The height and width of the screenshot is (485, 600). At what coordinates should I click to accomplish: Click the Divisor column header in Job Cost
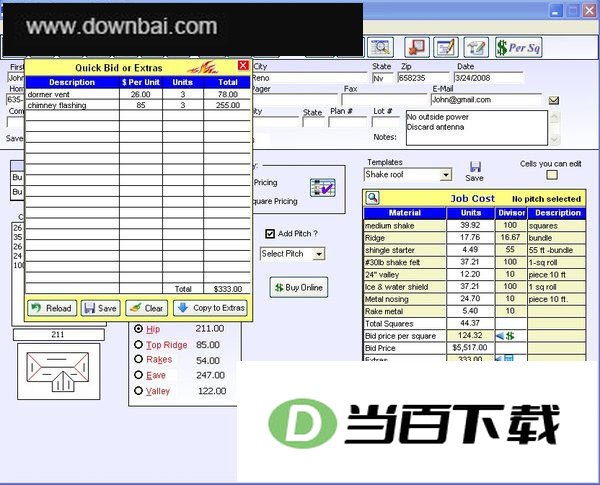tap(511, 213)
